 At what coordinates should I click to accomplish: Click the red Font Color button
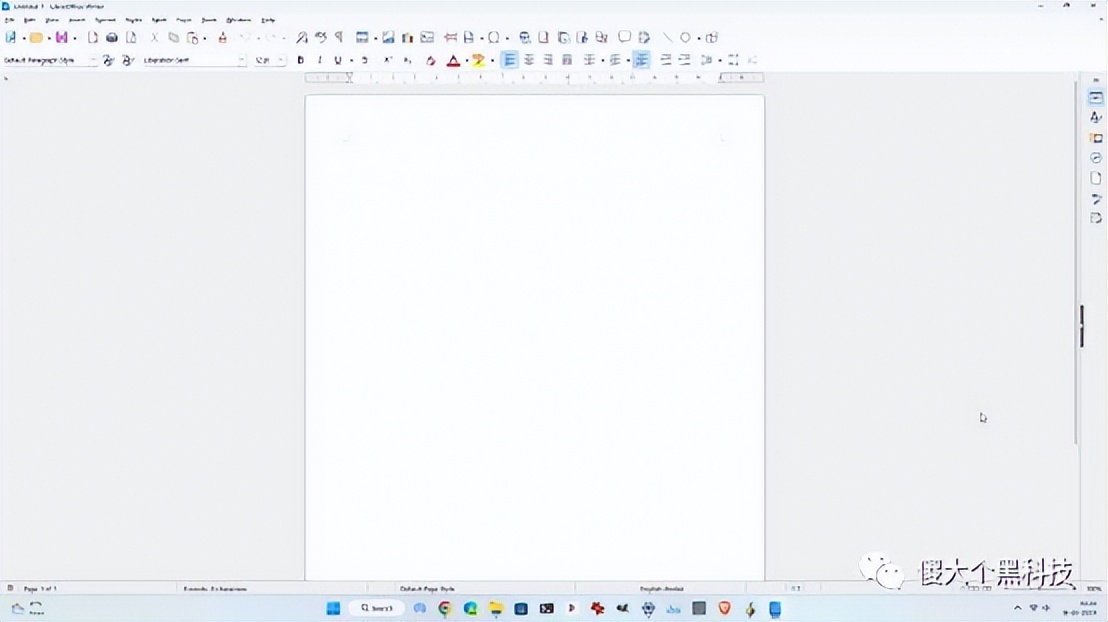tap(453, 60)
